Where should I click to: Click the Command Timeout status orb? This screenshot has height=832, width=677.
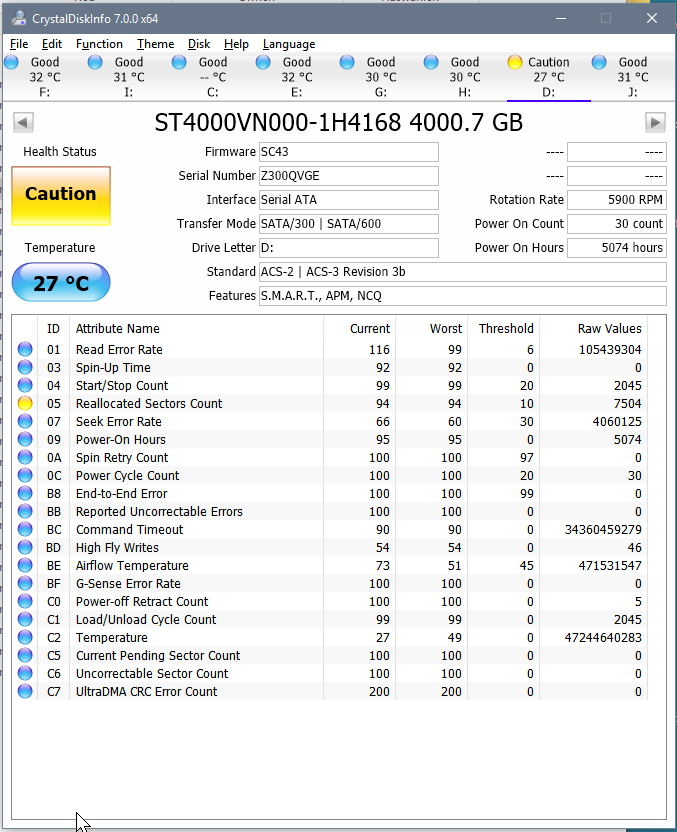(x=25, y=530)
